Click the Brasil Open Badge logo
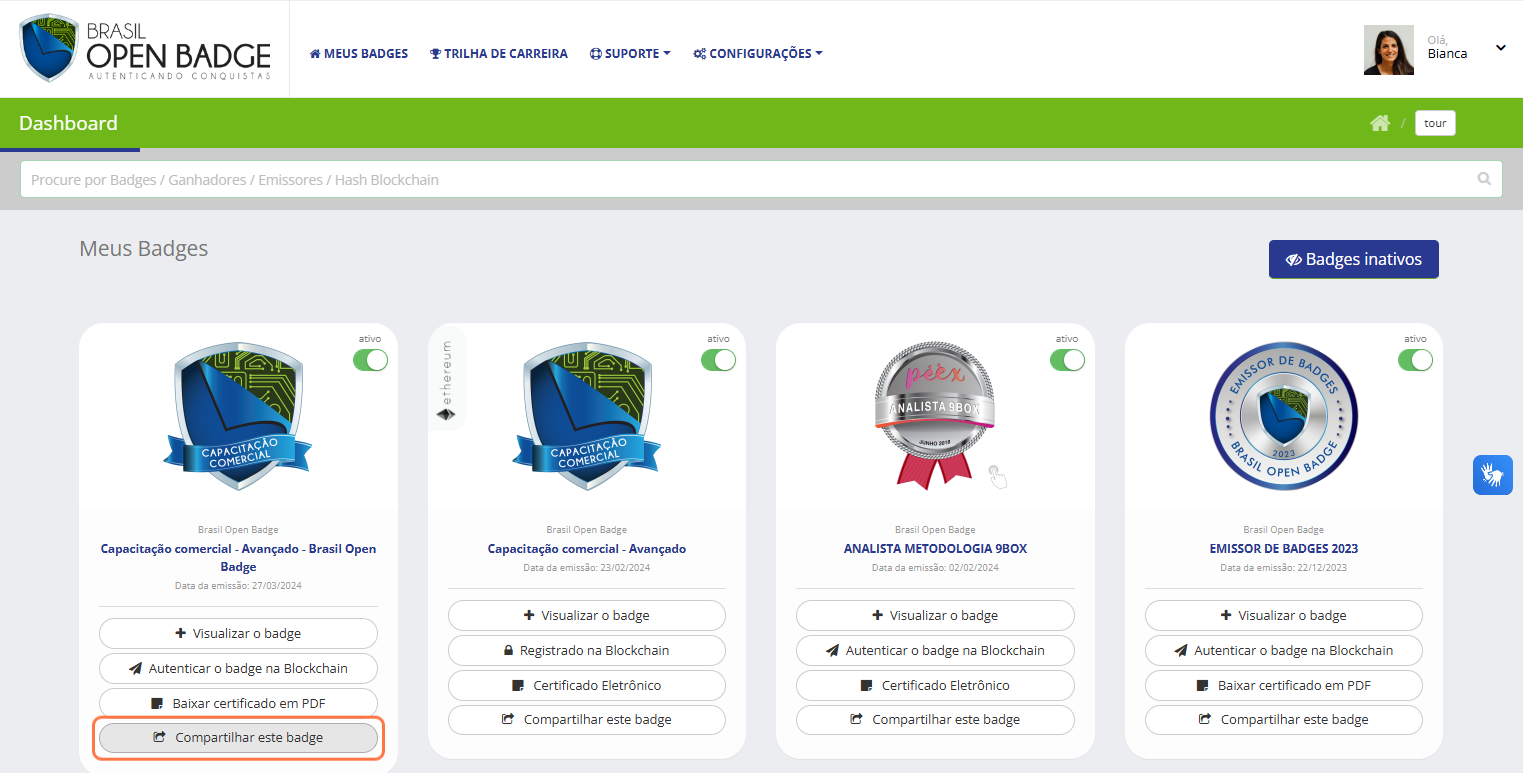 click(146, 48)
